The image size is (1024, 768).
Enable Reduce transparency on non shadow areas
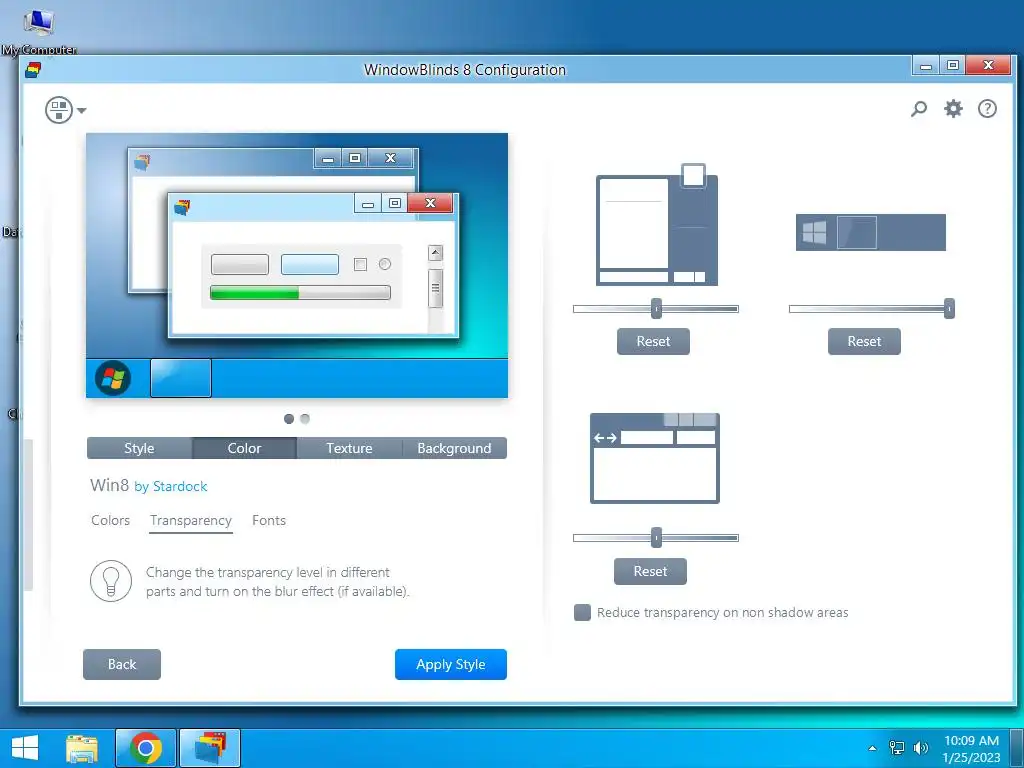pos(583,613)
